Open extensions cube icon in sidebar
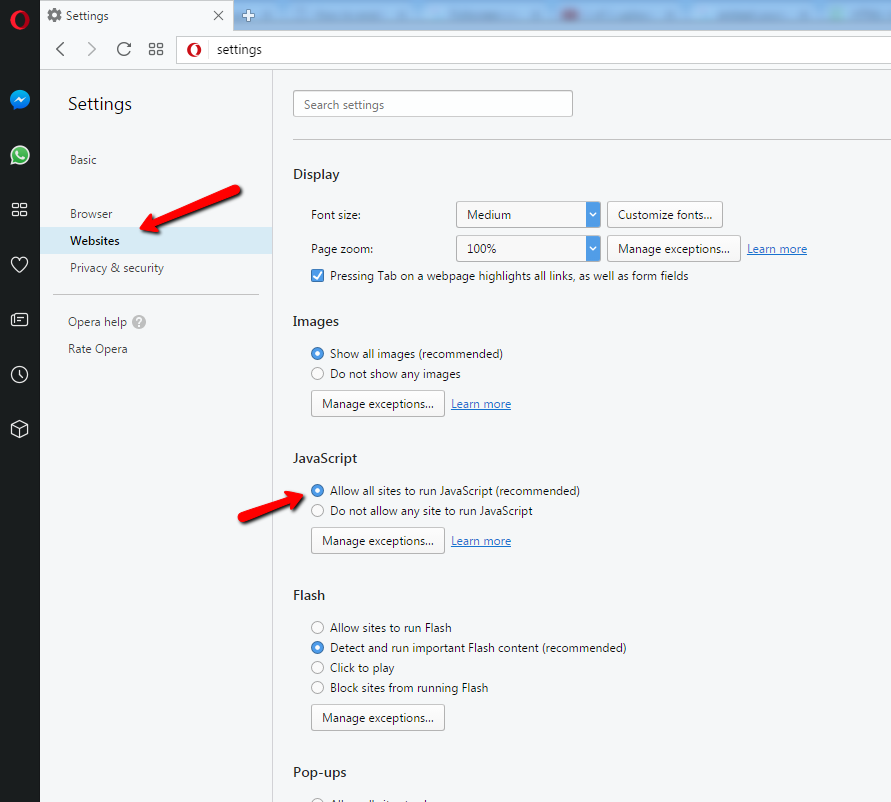 point(20,429)
